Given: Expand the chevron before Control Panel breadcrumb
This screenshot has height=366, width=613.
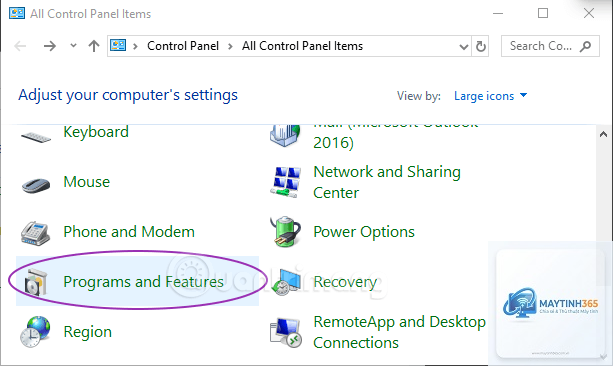Looking at the screenshot, I should click(x=135, y=47).
